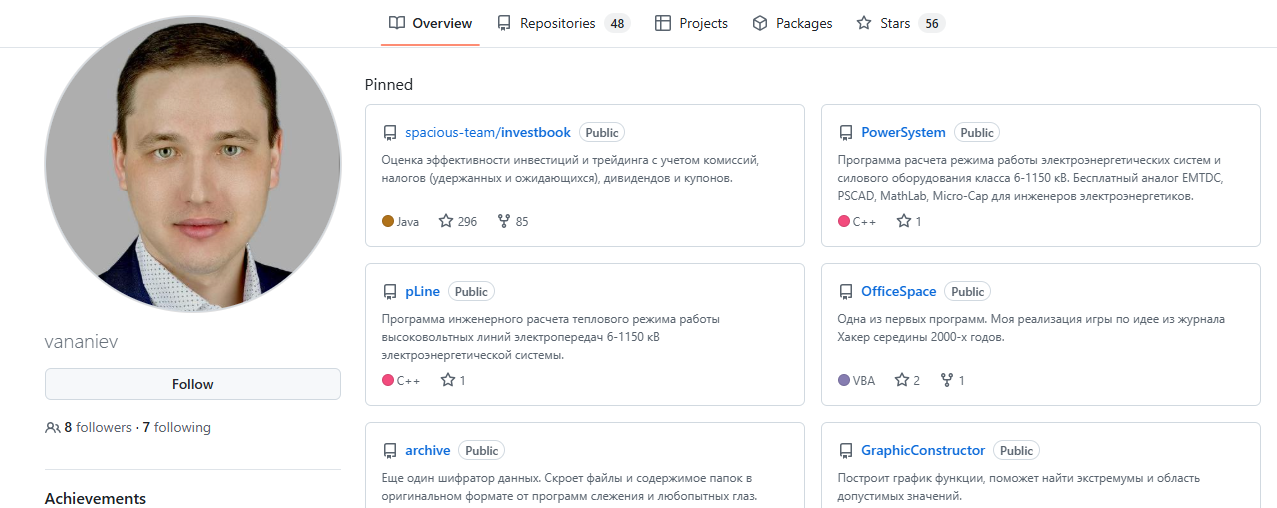Open the archive repository
Screen dimensions: 1277x508
428,450
